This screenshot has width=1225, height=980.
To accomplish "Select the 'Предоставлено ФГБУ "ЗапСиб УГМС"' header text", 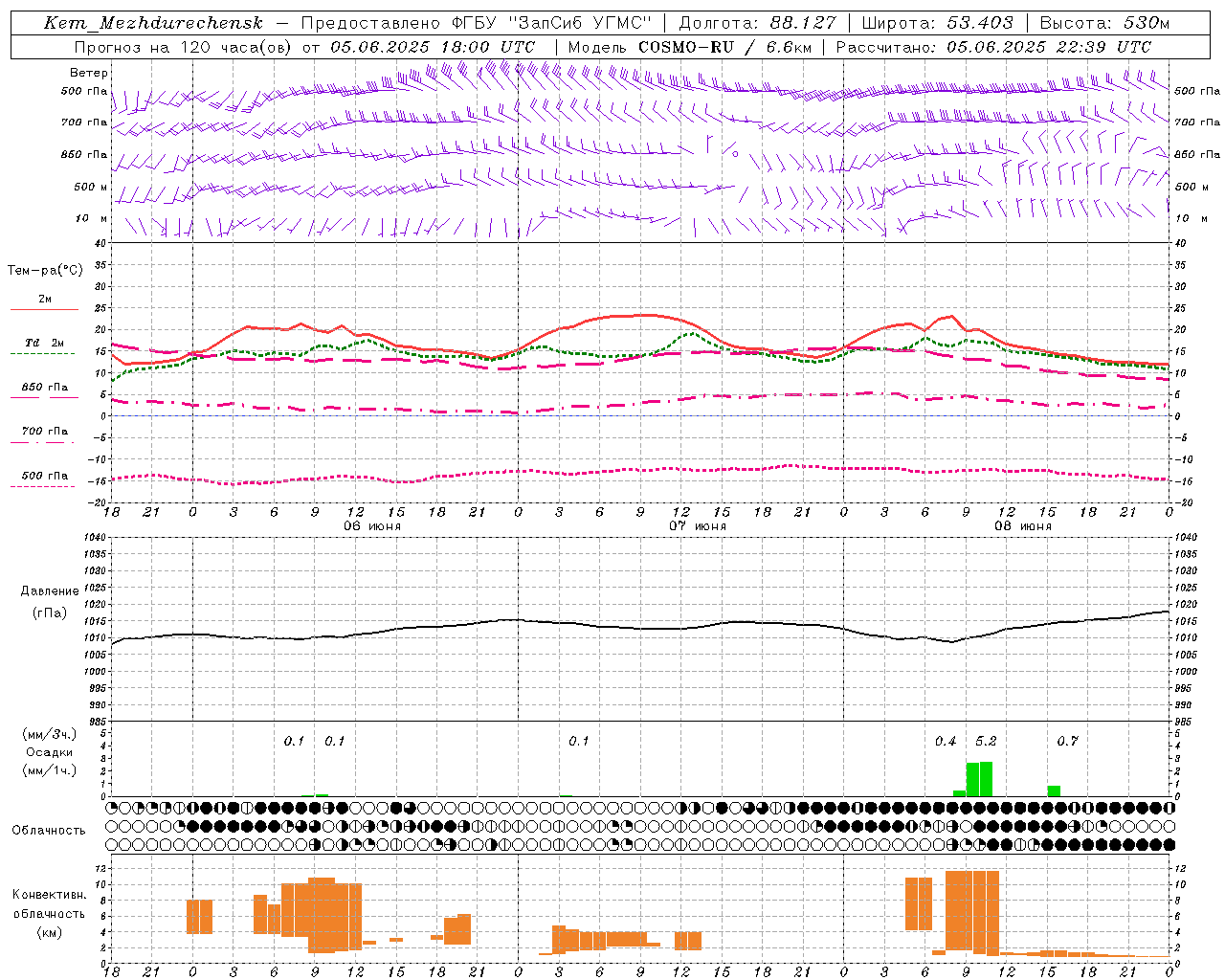I will (x=477, y=23).
